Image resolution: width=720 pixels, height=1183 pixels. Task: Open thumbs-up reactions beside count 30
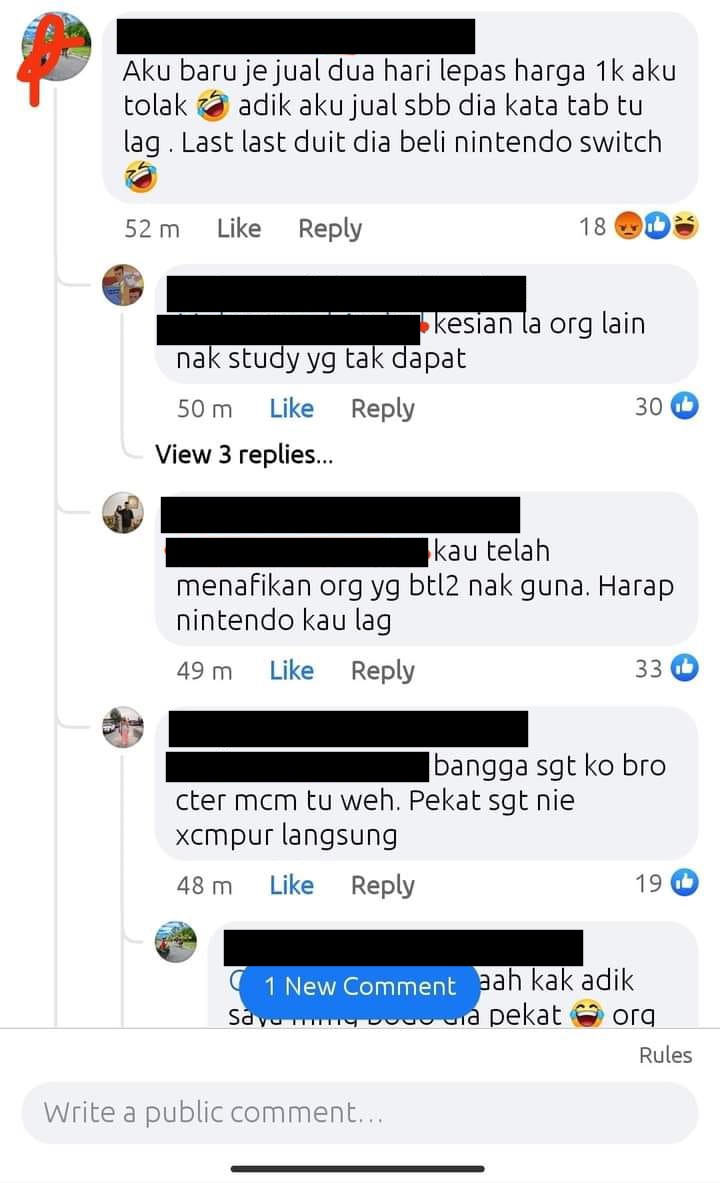pos(685,406)
